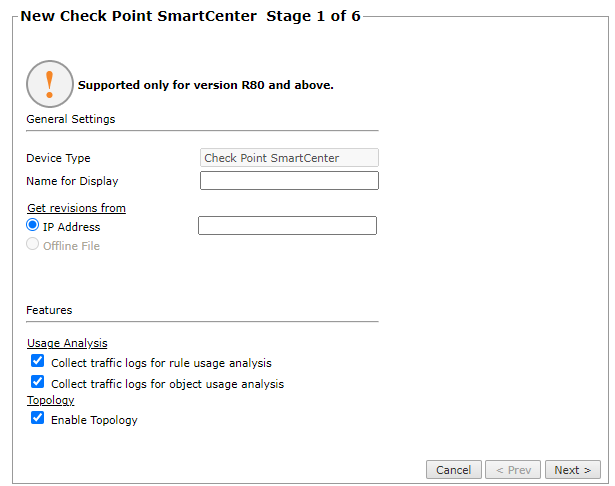615x486 pixels.
Task: Click the IP Address input box
Action: [x=287, y=226]
